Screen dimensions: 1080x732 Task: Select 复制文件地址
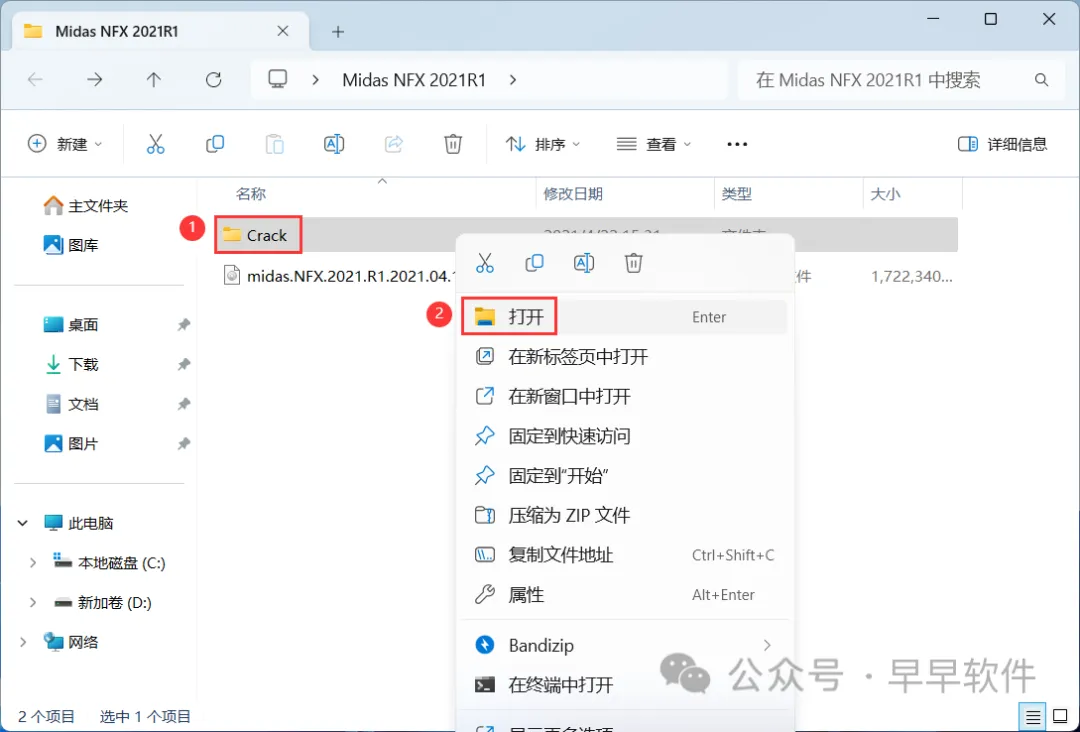624,555
